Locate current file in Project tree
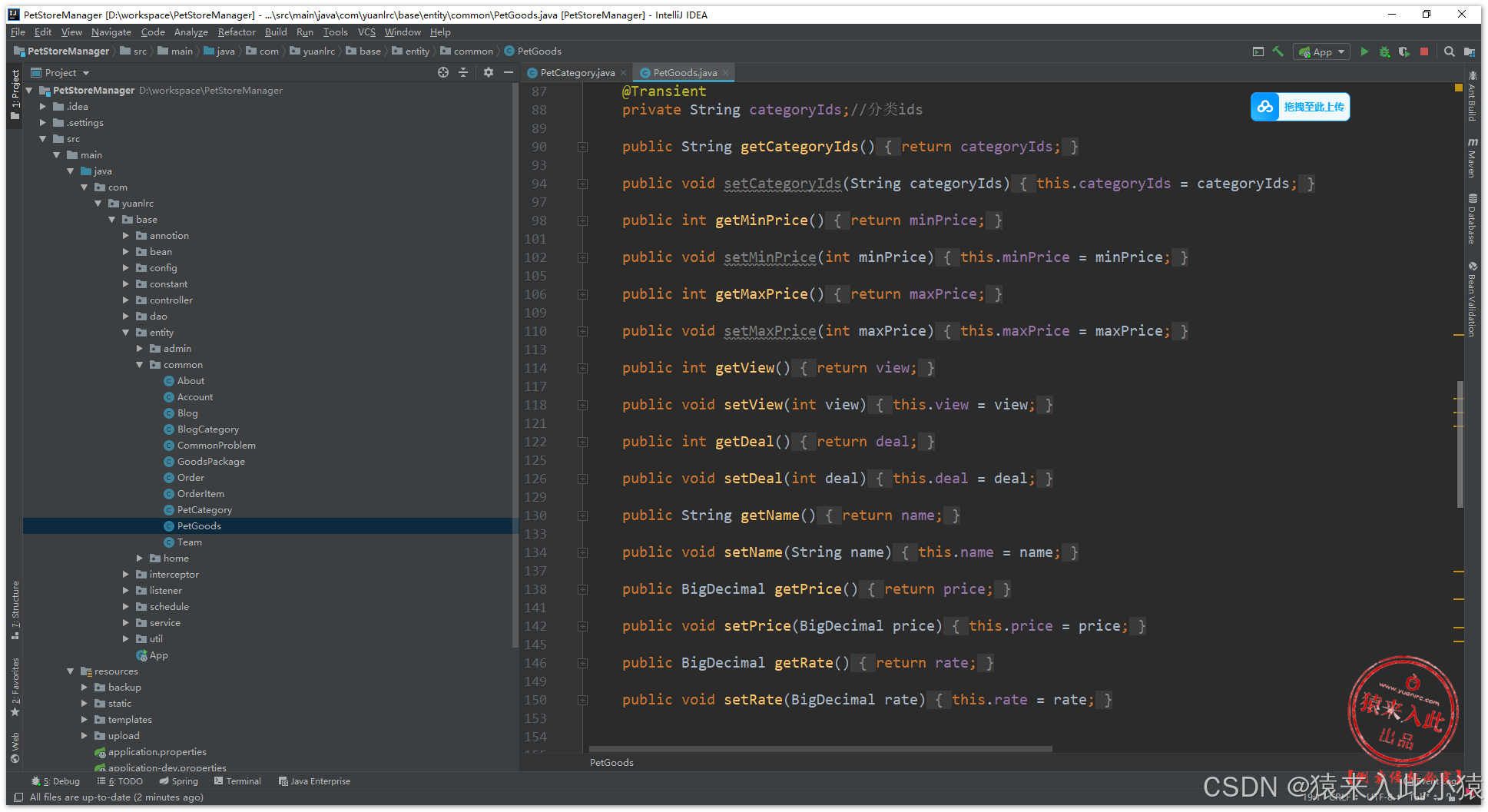This screenshot has width=1488, height=812. pos(443,72)
